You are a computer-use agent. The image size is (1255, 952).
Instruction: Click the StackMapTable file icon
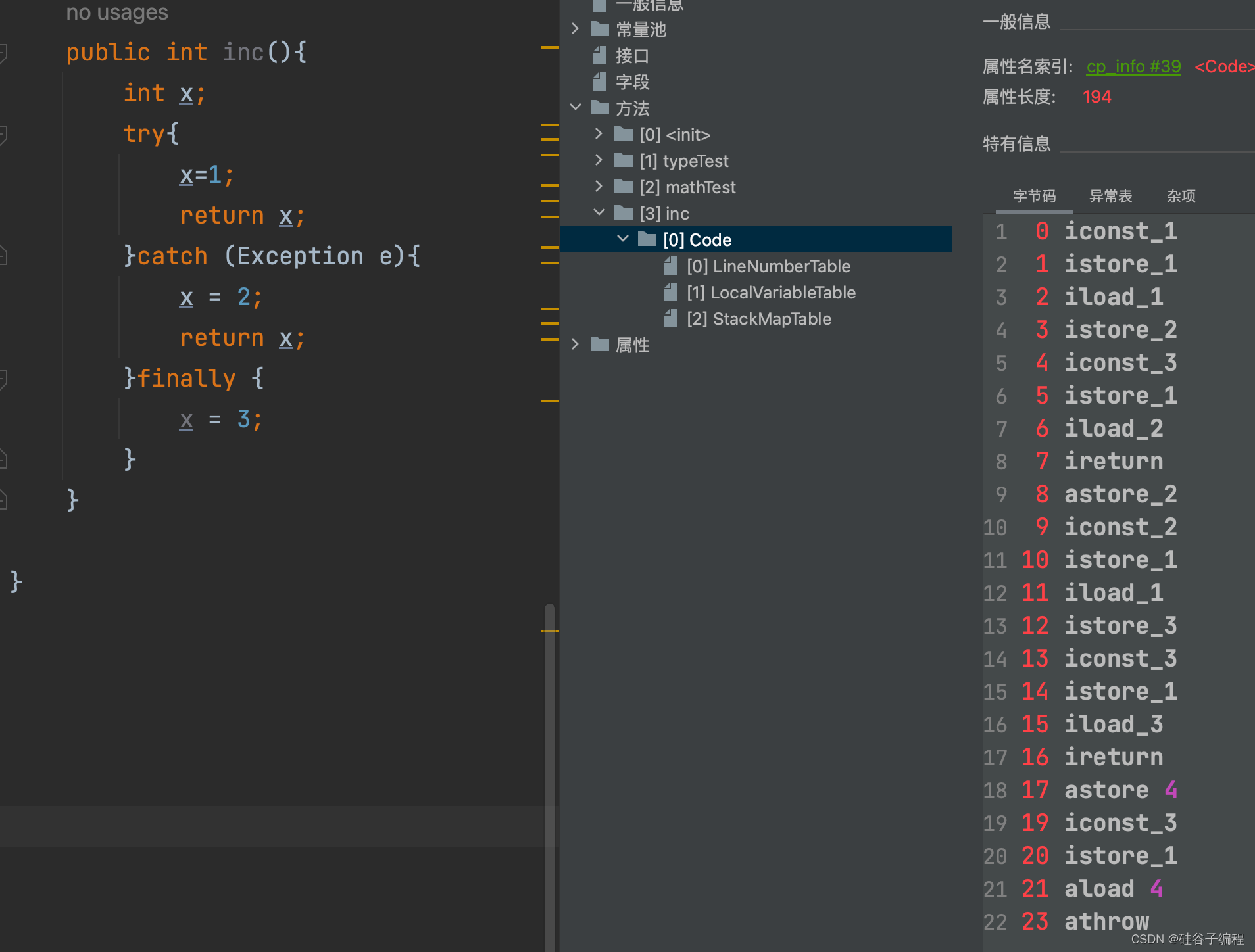point(670,318)
